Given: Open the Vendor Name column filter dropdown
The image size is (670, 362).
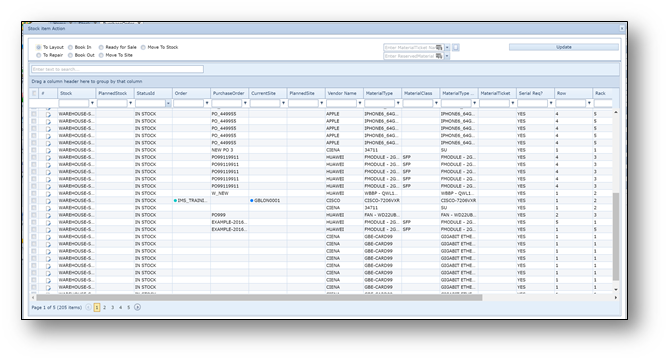Looking at the screenshot, I should tap(360, 103).
